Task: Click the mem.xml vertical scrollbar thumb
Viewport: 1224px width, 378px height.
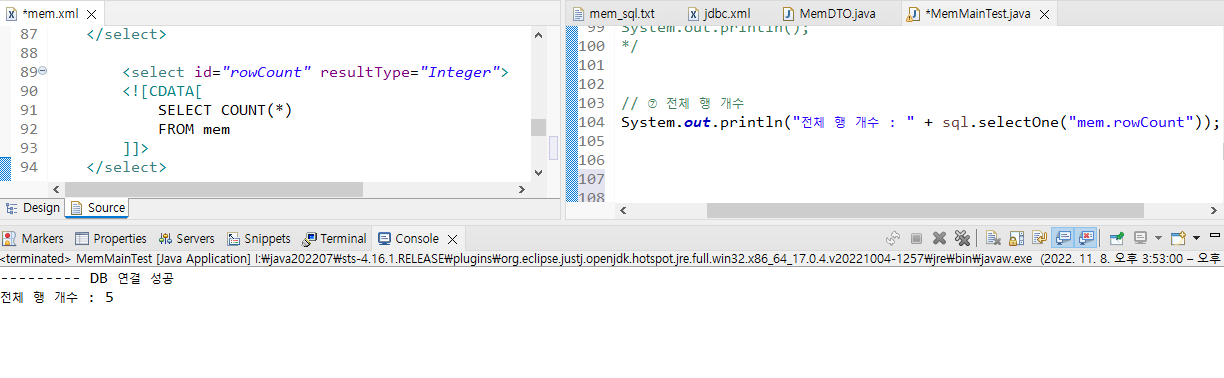Action: 538,127
